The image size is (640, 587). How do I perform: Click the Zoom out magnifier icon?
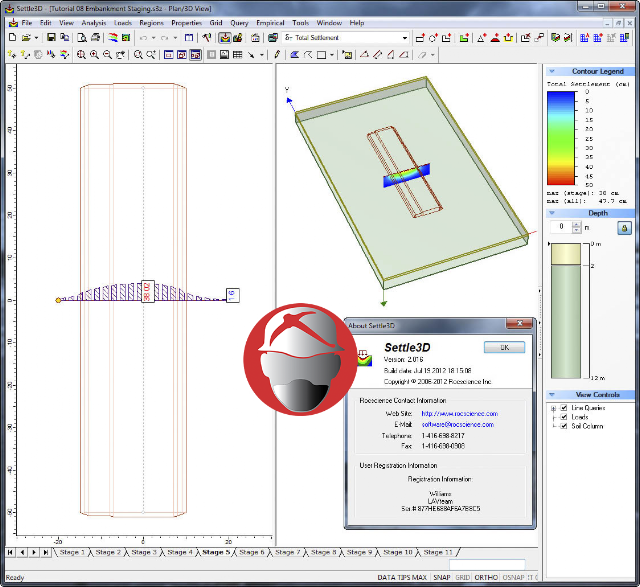pos(107,55)
